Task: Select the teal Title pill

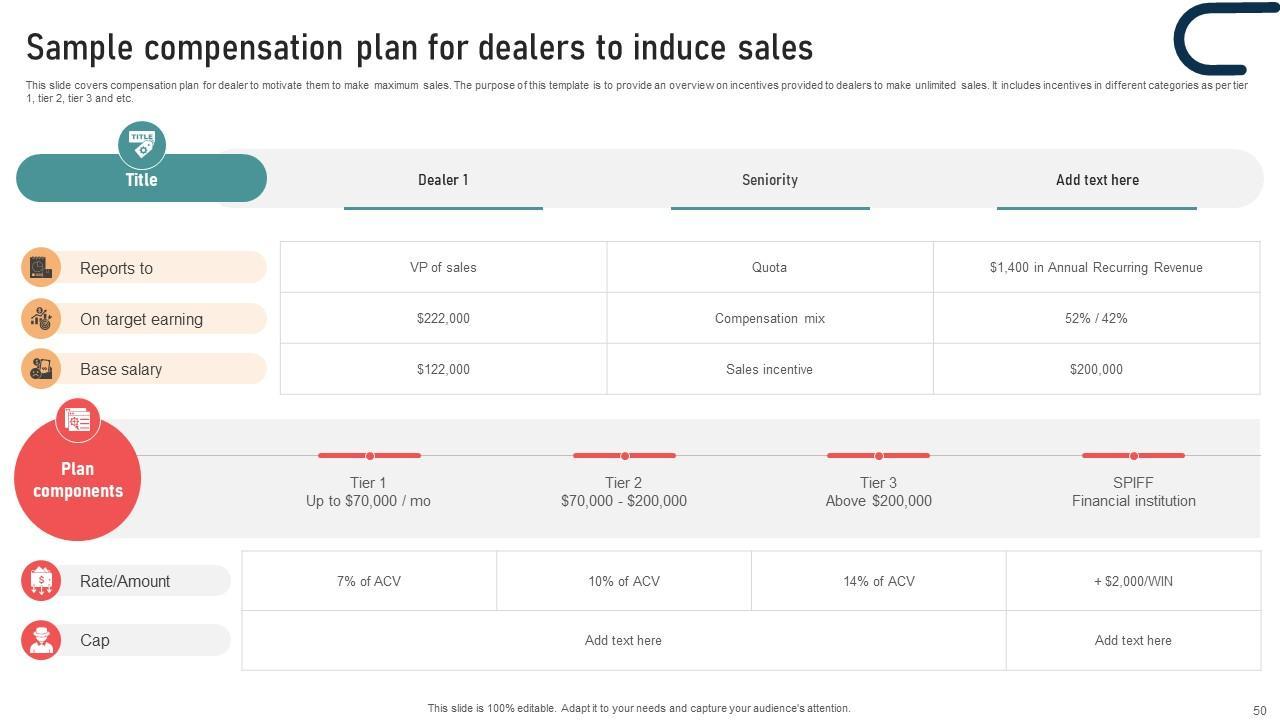Action: click(x=141, y=180)
